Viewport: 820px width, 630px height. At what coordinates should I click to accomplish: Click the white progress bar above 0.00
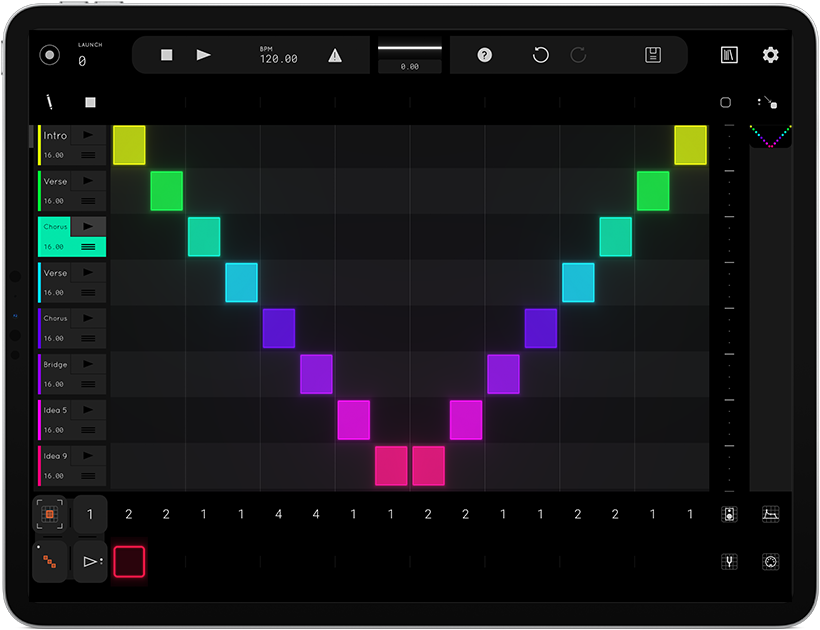pos(410,48)
